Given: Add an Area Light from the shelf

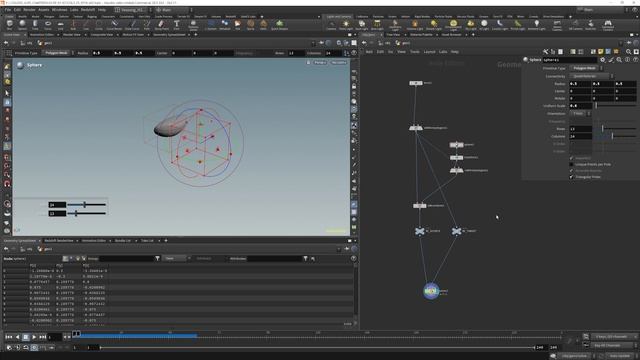Looking at the screenshot, I should (377, 25).
